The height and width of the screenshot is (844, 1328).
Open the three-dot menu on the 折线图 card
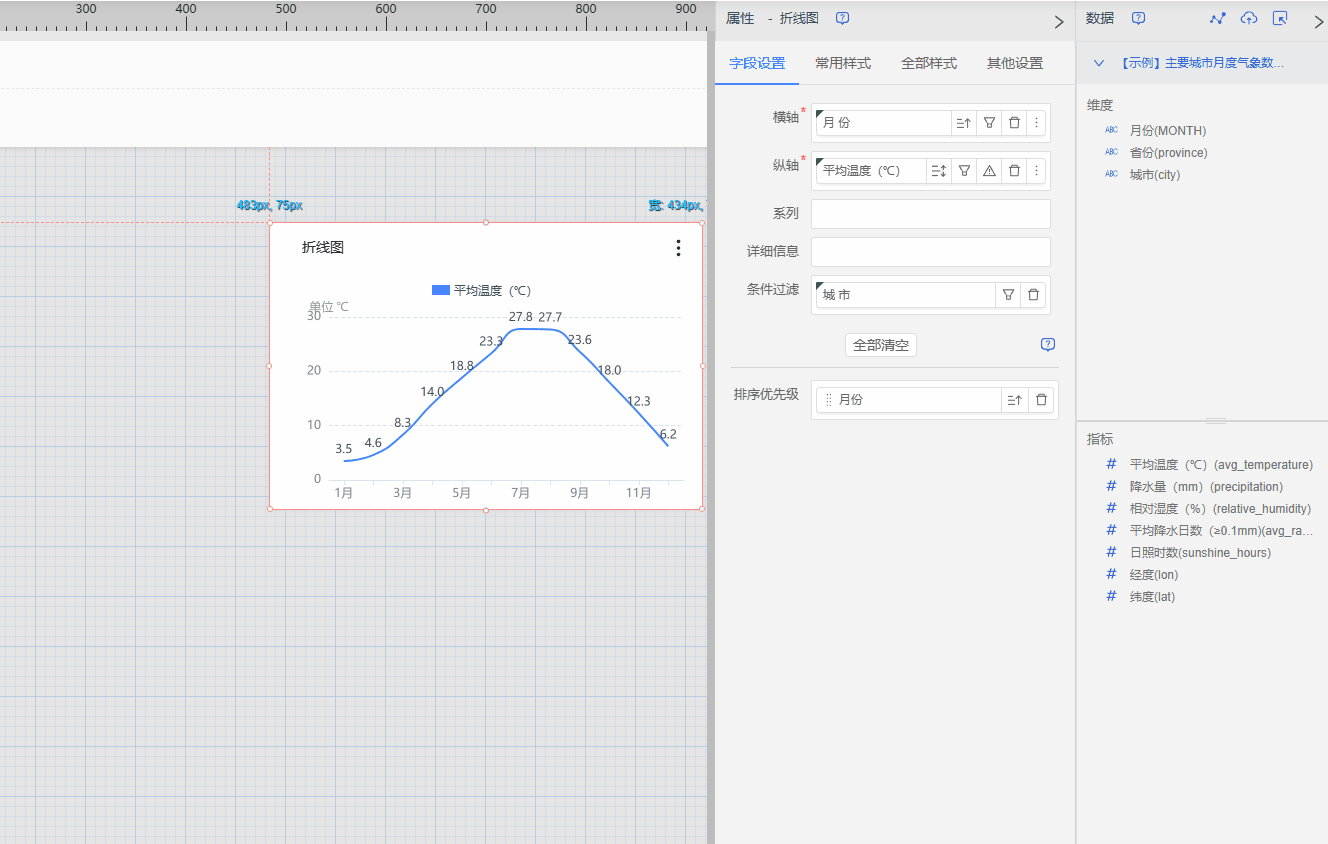pyautogui.click(x=678, y=248)
